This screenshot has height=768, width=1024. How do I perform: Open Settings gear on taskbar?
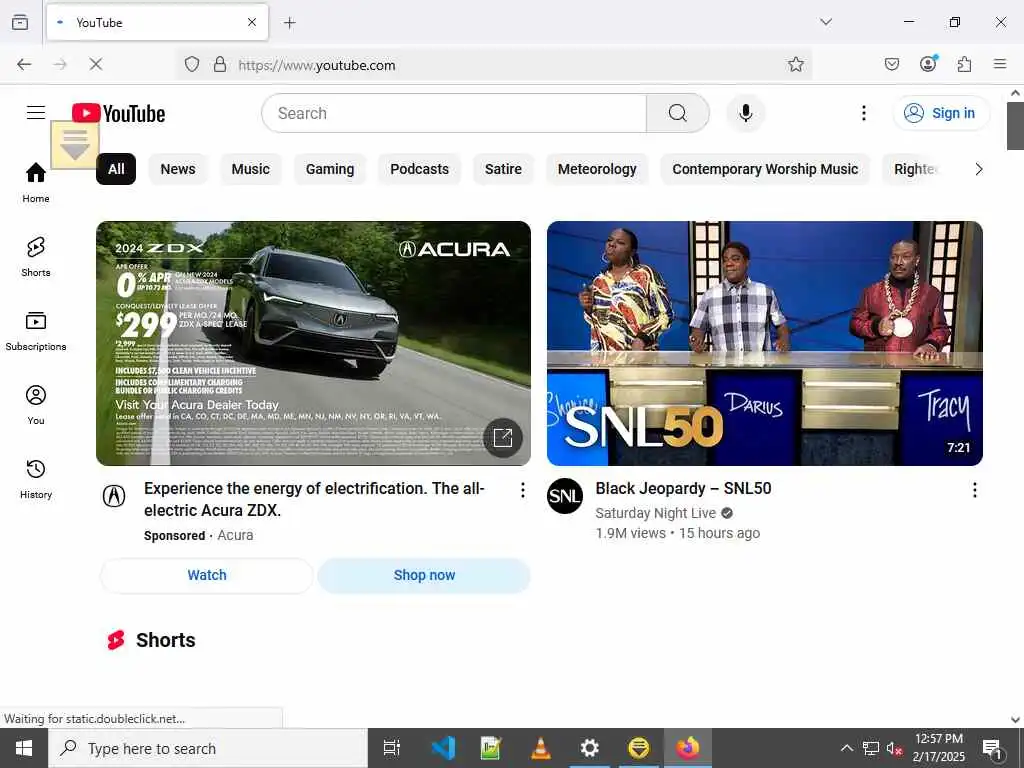point(590,748)
